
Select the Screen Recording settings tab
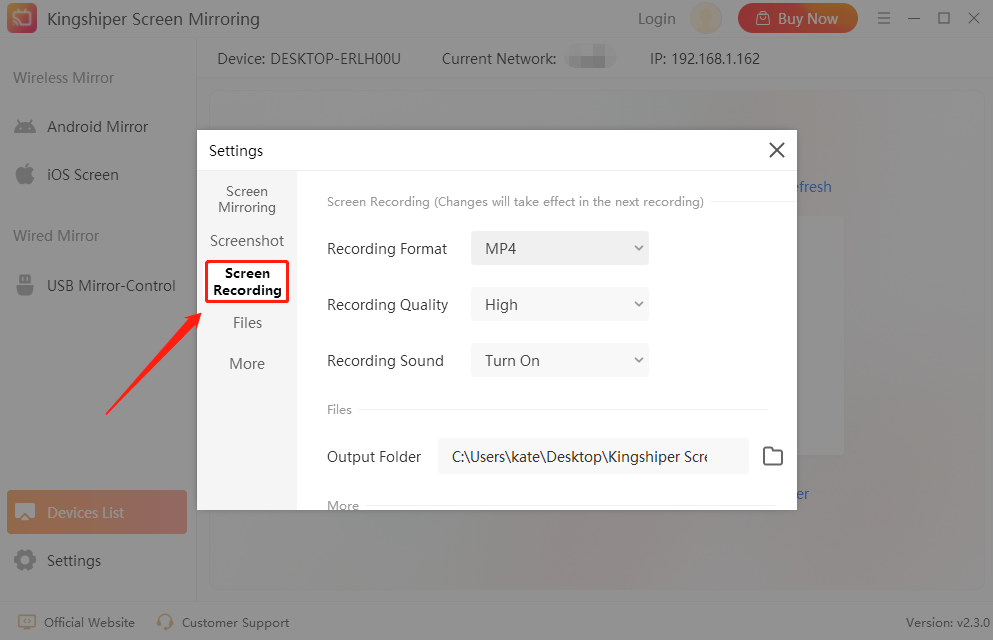point(247,282)
